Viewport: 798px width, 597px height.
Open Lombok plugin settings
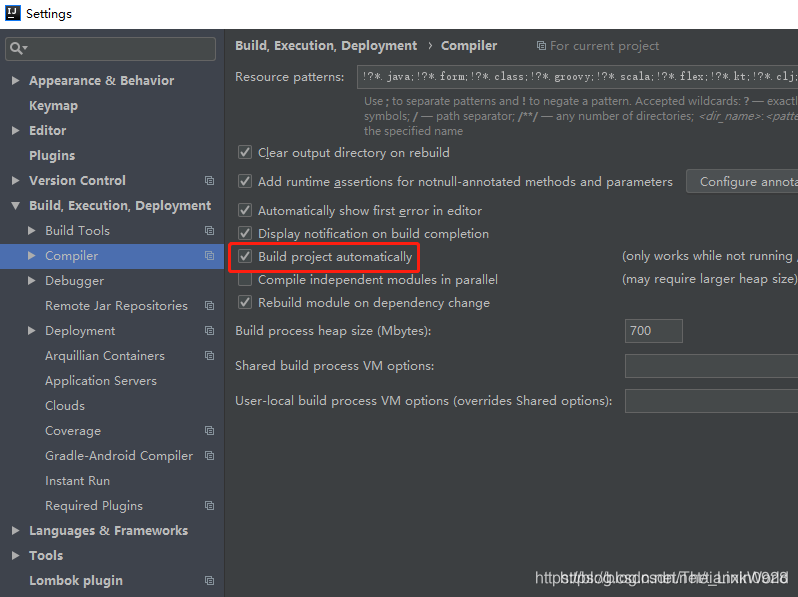pos(76,580)
